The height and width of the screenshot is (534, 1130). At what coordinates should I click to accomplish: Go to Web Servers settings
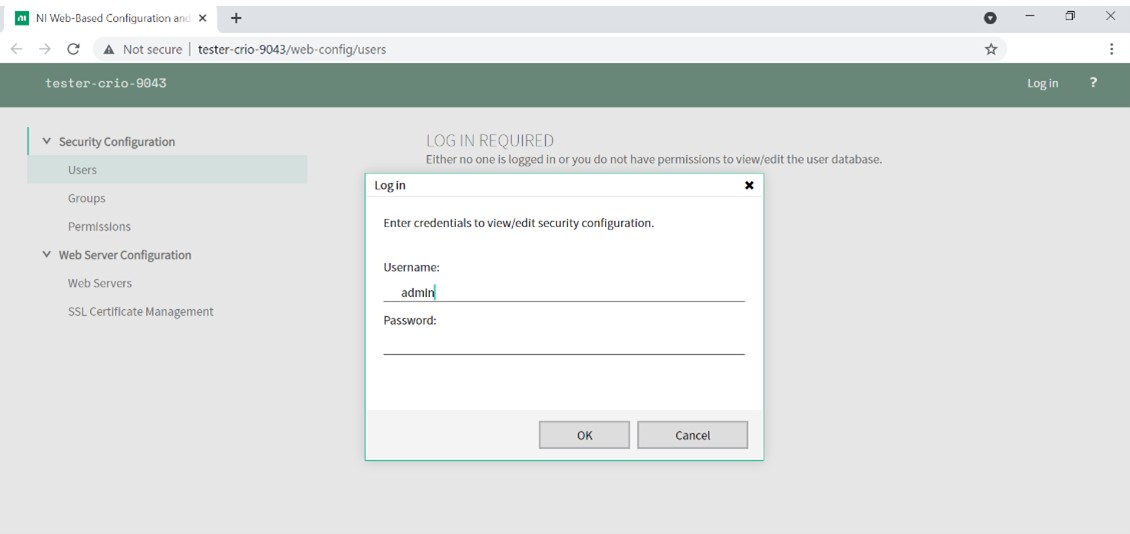click(x=99, y=283)
